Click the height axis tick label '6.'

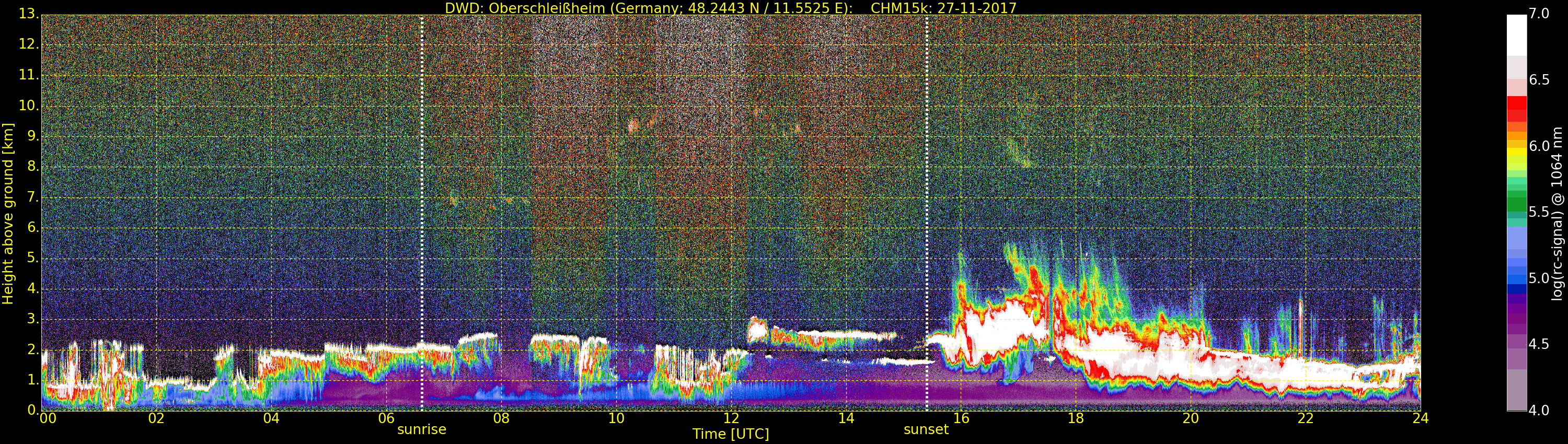[x=33, y=227]
